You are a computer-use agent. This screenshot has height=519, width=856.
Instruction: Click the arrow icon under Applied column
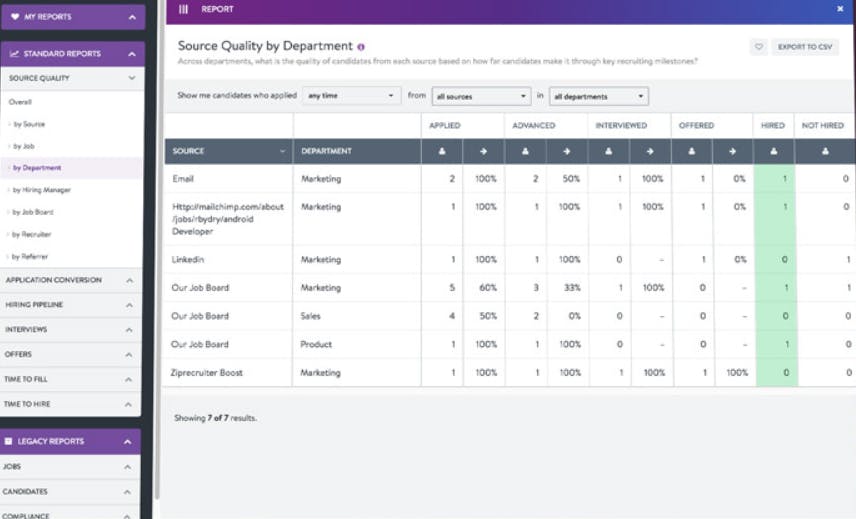[x=483, y=151]
